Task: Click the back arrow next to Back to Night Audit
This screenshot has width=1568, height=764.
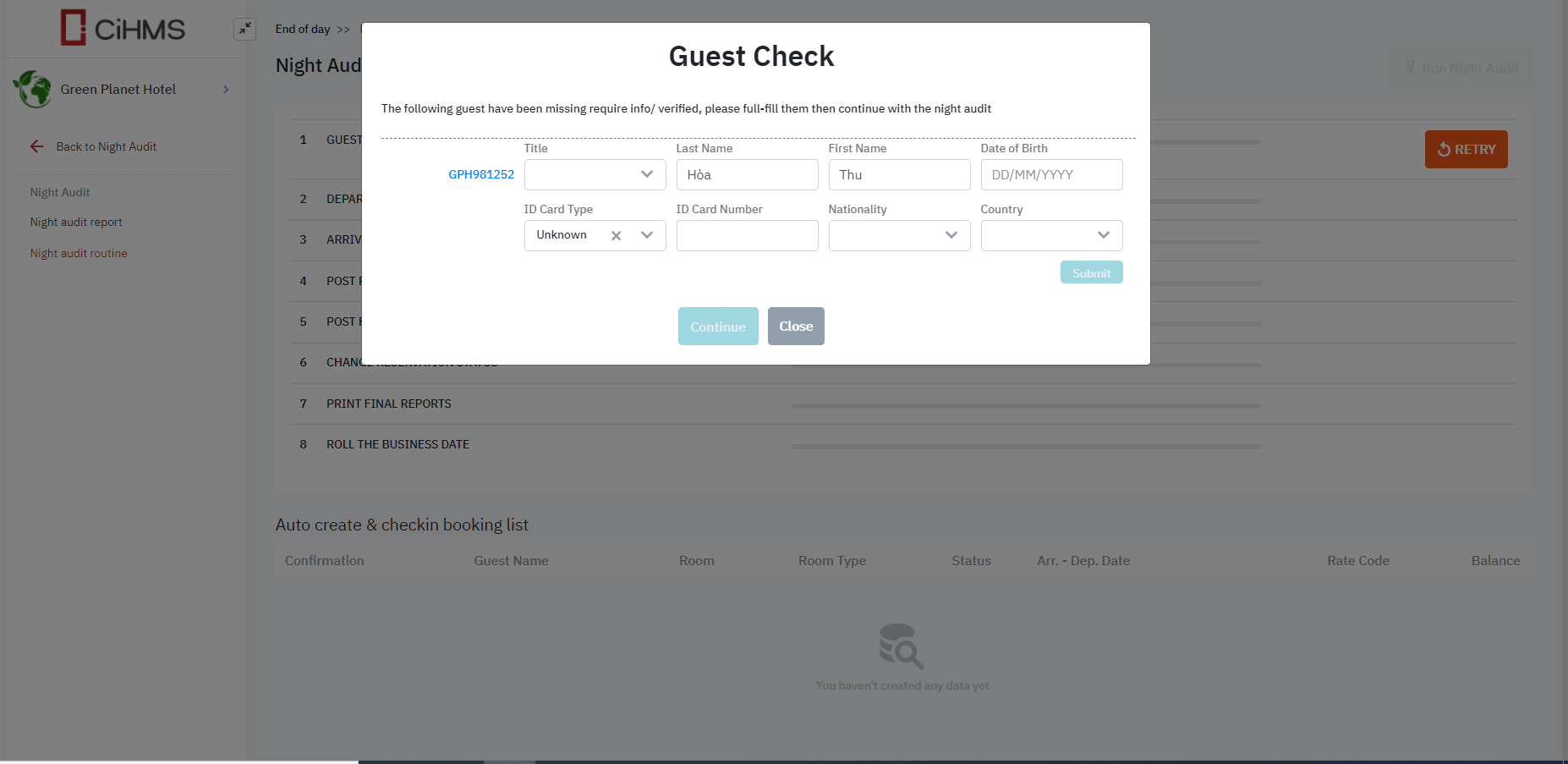Action: coord(37,146)
